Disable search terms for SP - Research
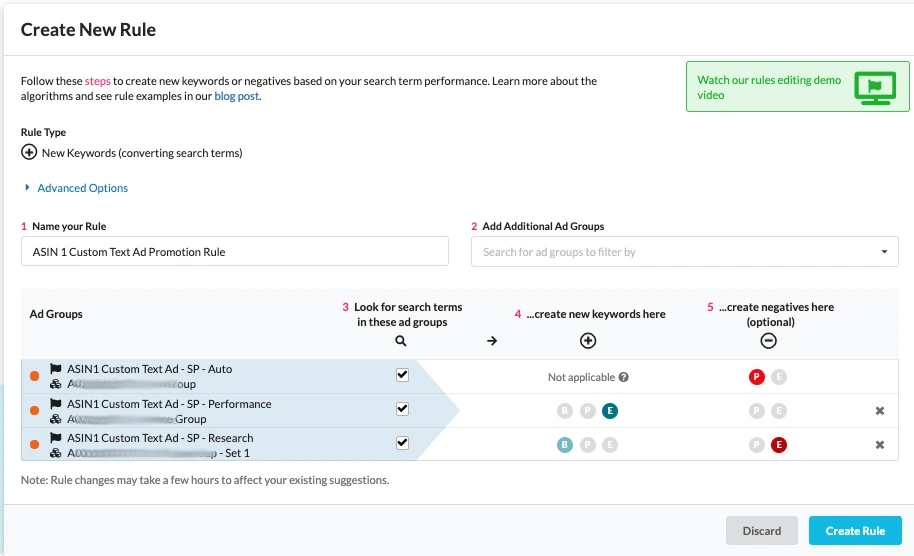The width and height of the screenshot is (914, 556). [x=402, y=443]
